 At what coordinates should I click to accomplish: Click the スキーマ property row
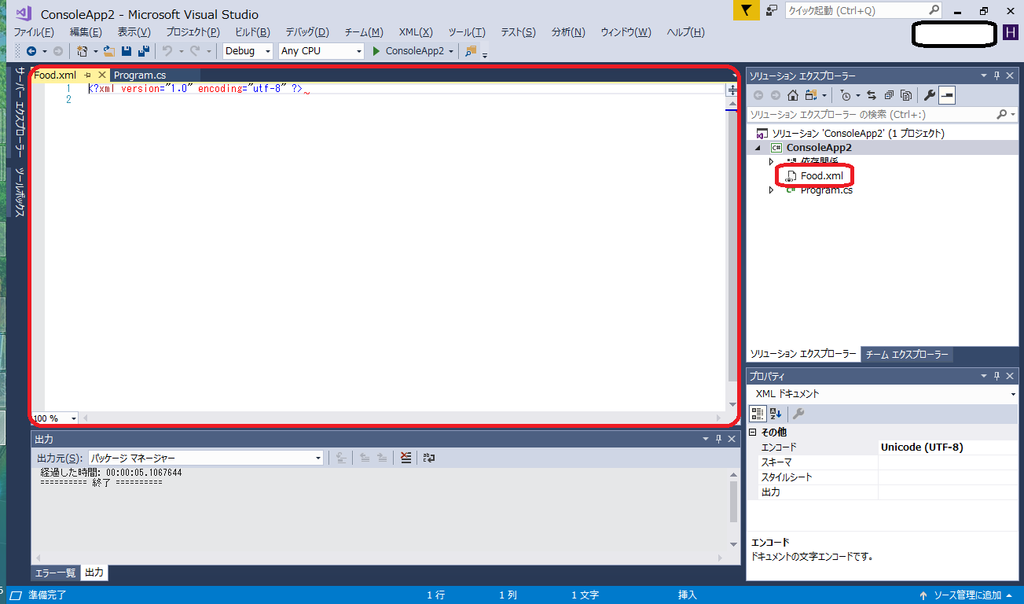click(882, 462)
